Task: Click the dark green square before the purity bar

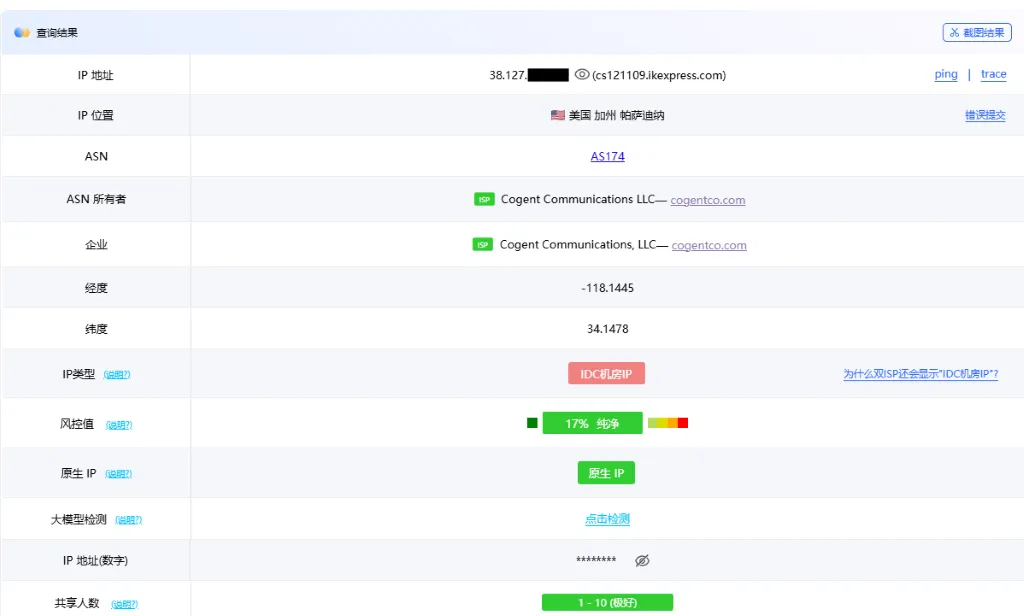Action: pos(531,422)
